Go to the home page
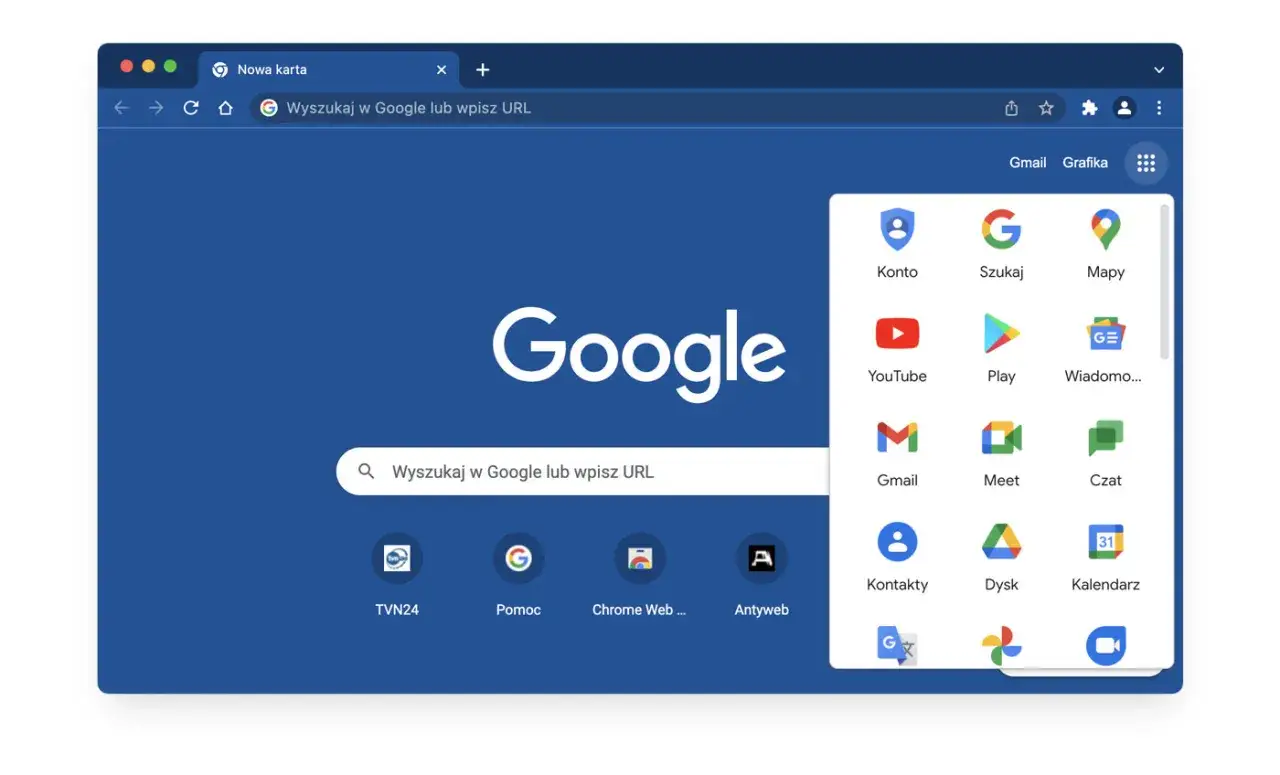 pos(226,108)
